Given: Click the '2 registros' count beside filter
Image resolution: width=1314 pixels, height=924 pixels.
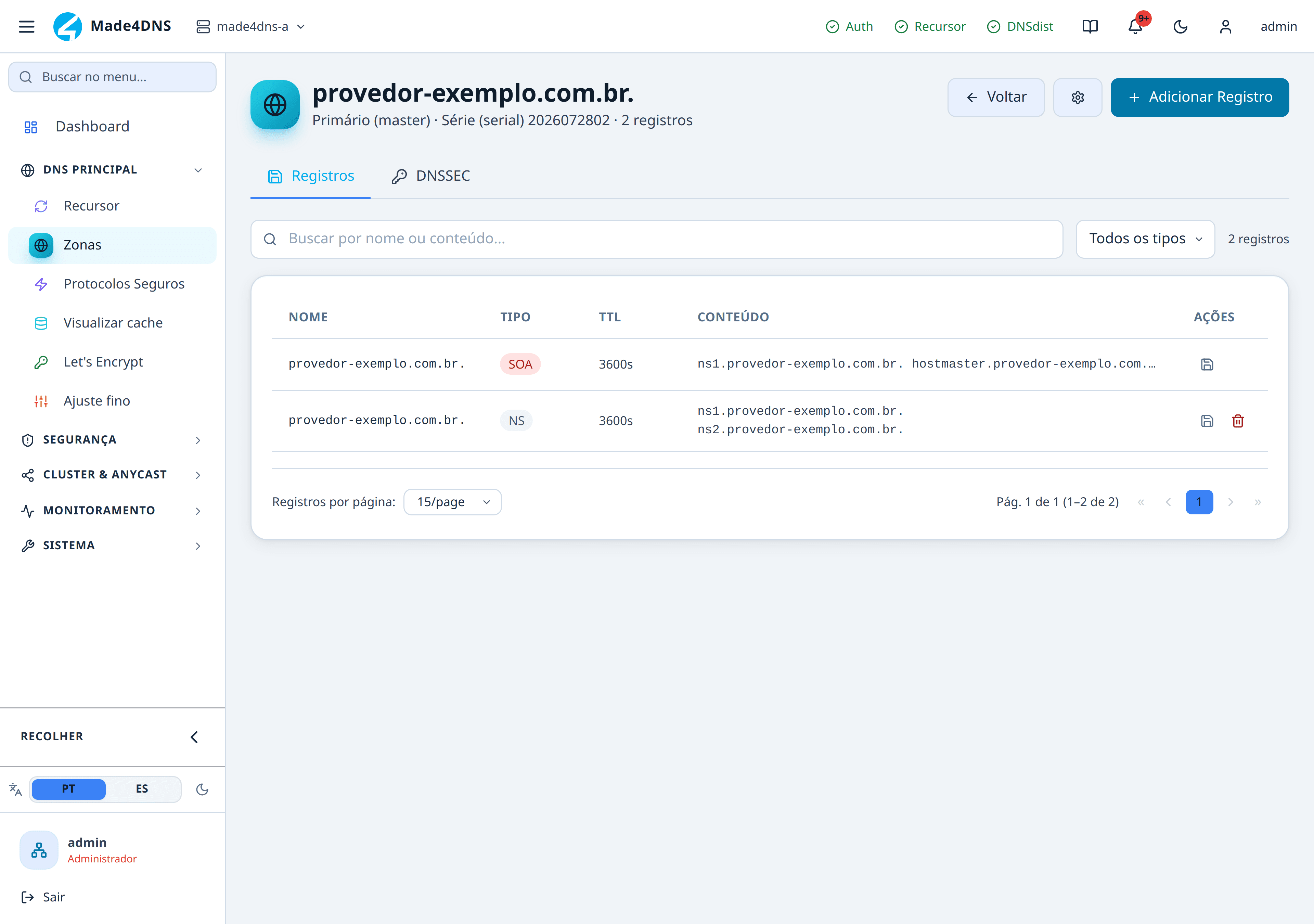Looking at the screenshot, I should pos(1258,239).
